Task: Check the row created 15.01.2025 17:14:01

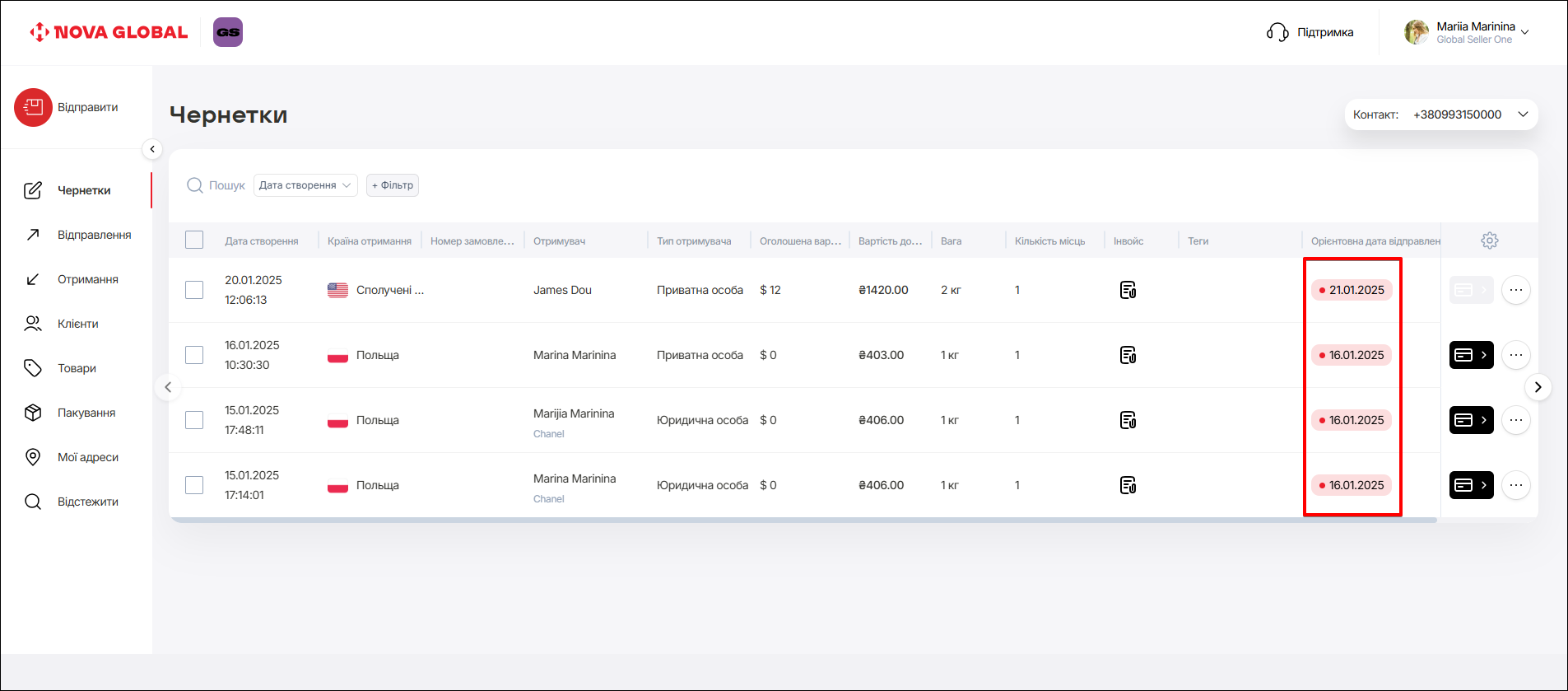Action: pyautogui.click(x=194, y=485)
